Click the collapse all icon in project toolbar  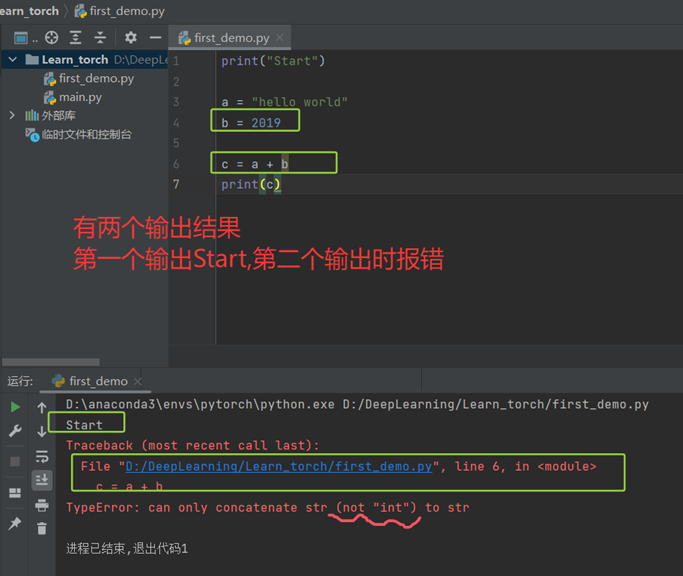pos(100,38)
